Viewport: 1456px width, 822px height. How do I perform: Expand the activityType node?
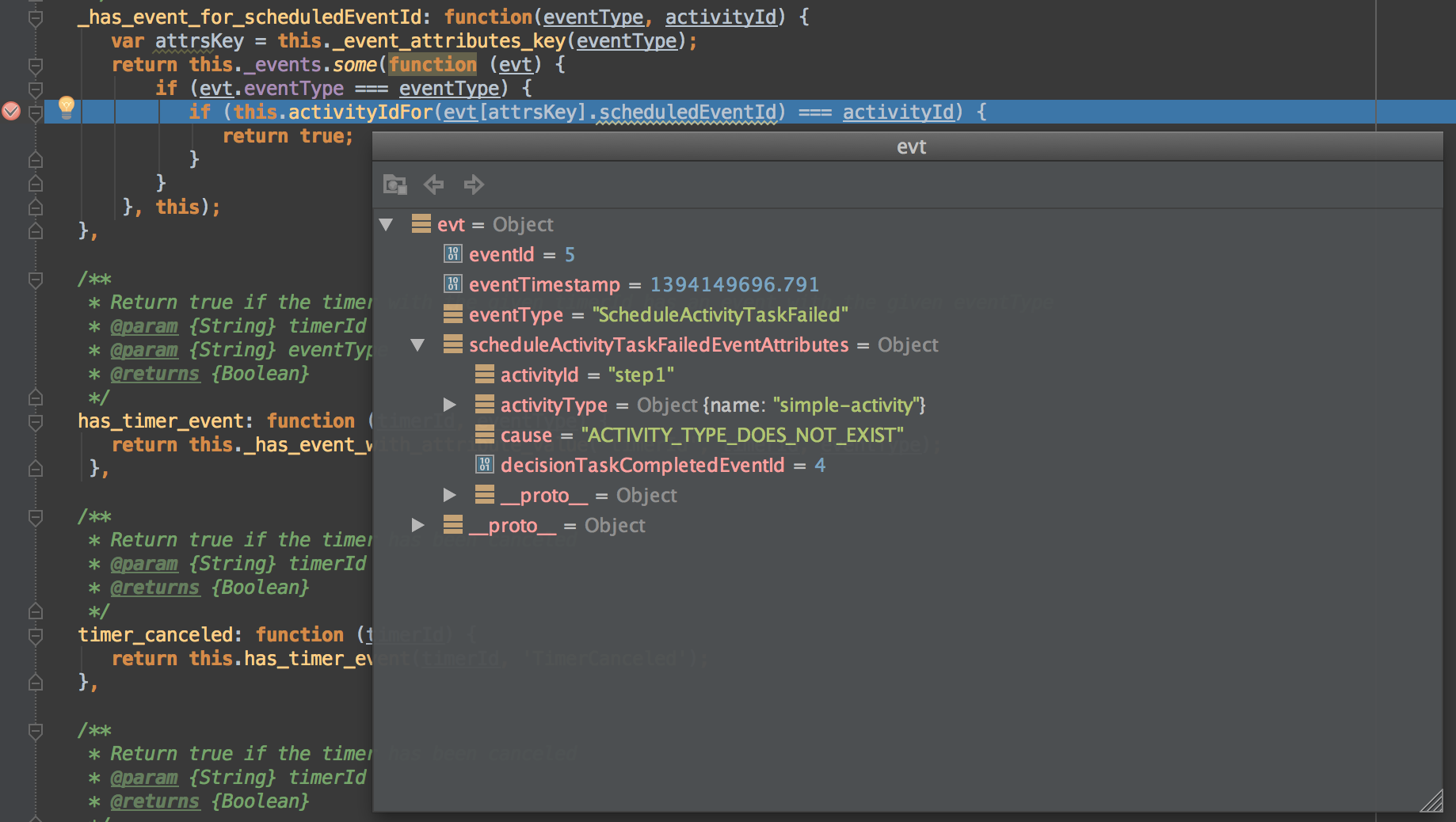point(449,405)
